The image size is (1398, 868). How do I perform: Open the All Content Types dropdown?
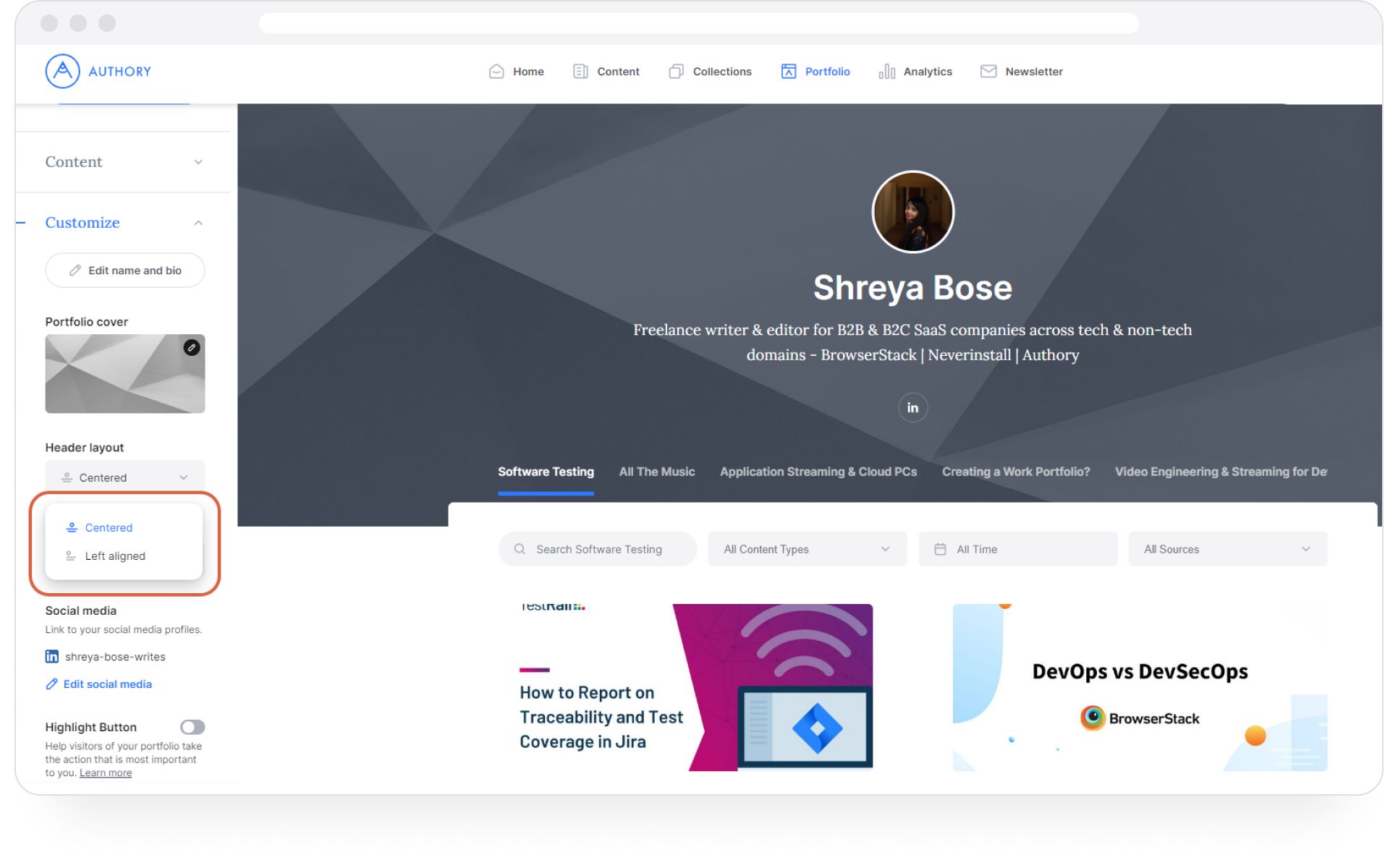(x=807, y=550)
